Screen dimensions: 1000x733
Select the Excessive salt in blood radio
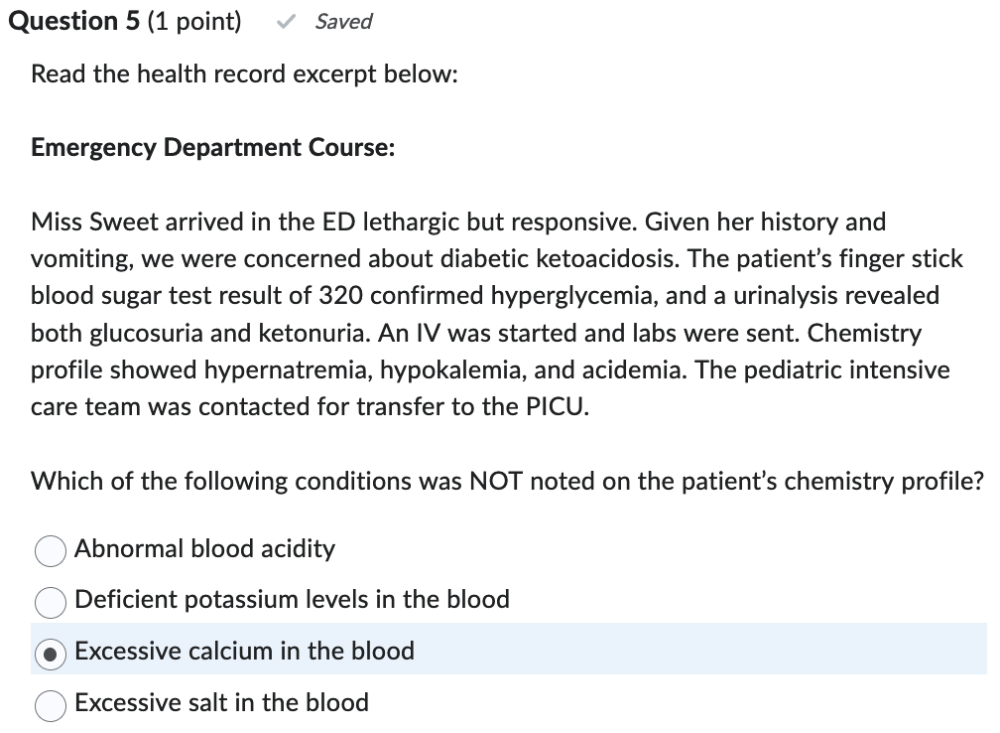coord(50,704)
